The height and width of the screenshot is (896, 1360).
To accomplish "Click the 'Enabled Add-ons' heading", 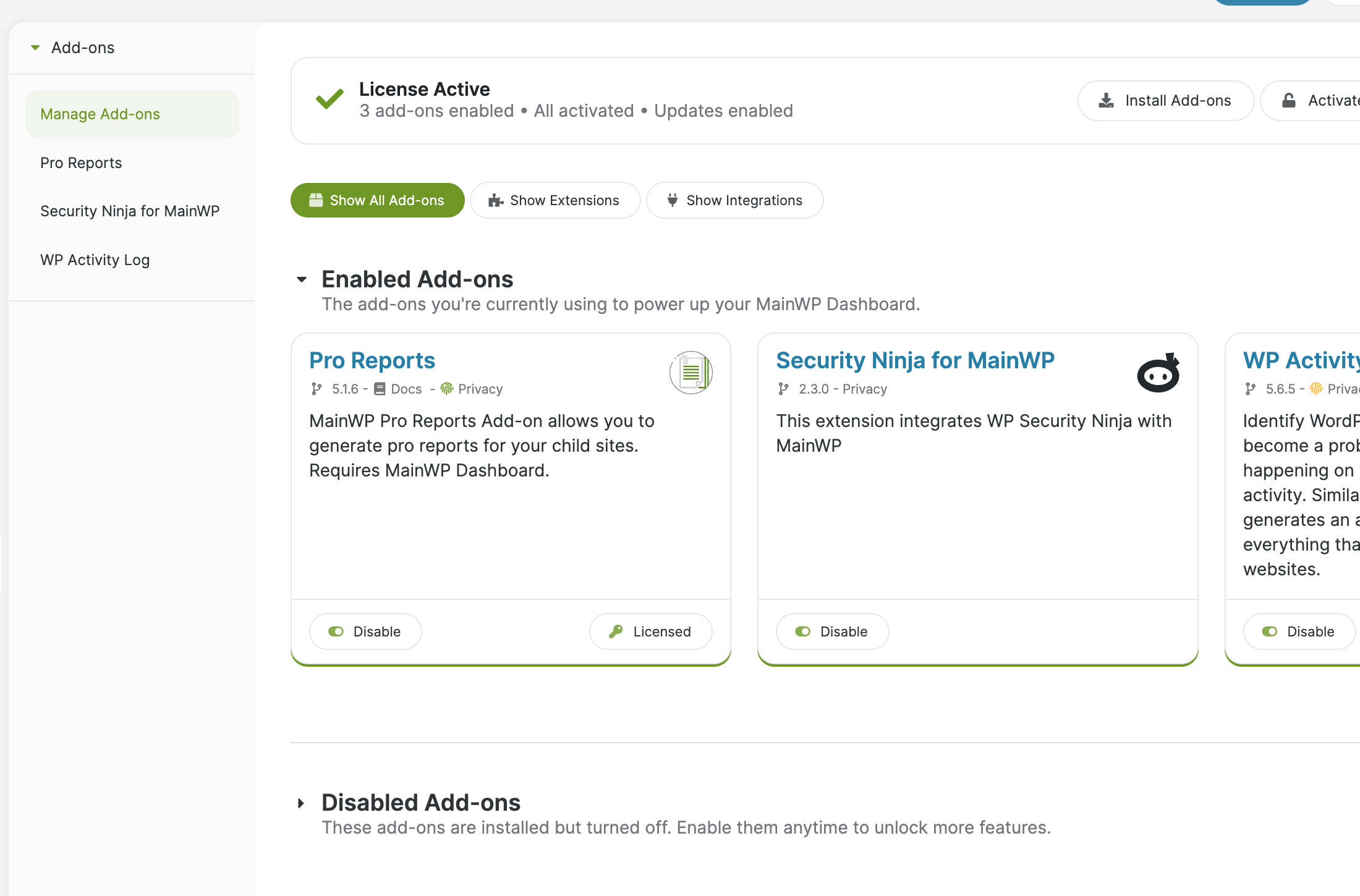I will (x=417, y=279).
